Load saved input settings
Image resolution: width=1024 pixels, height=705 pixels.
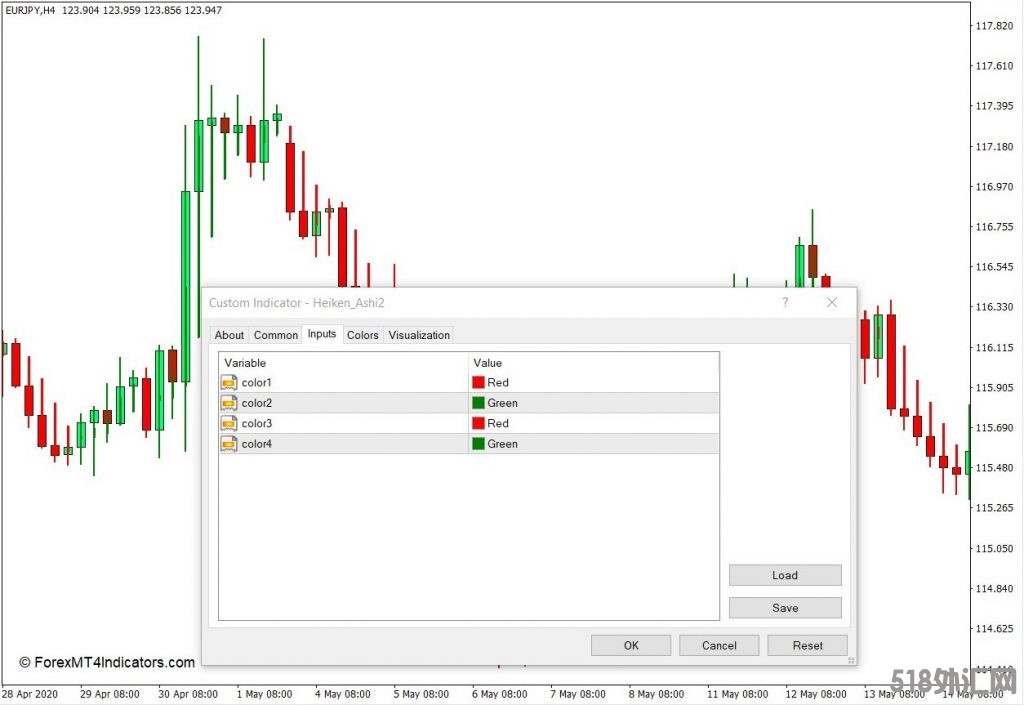click(785, 575)
